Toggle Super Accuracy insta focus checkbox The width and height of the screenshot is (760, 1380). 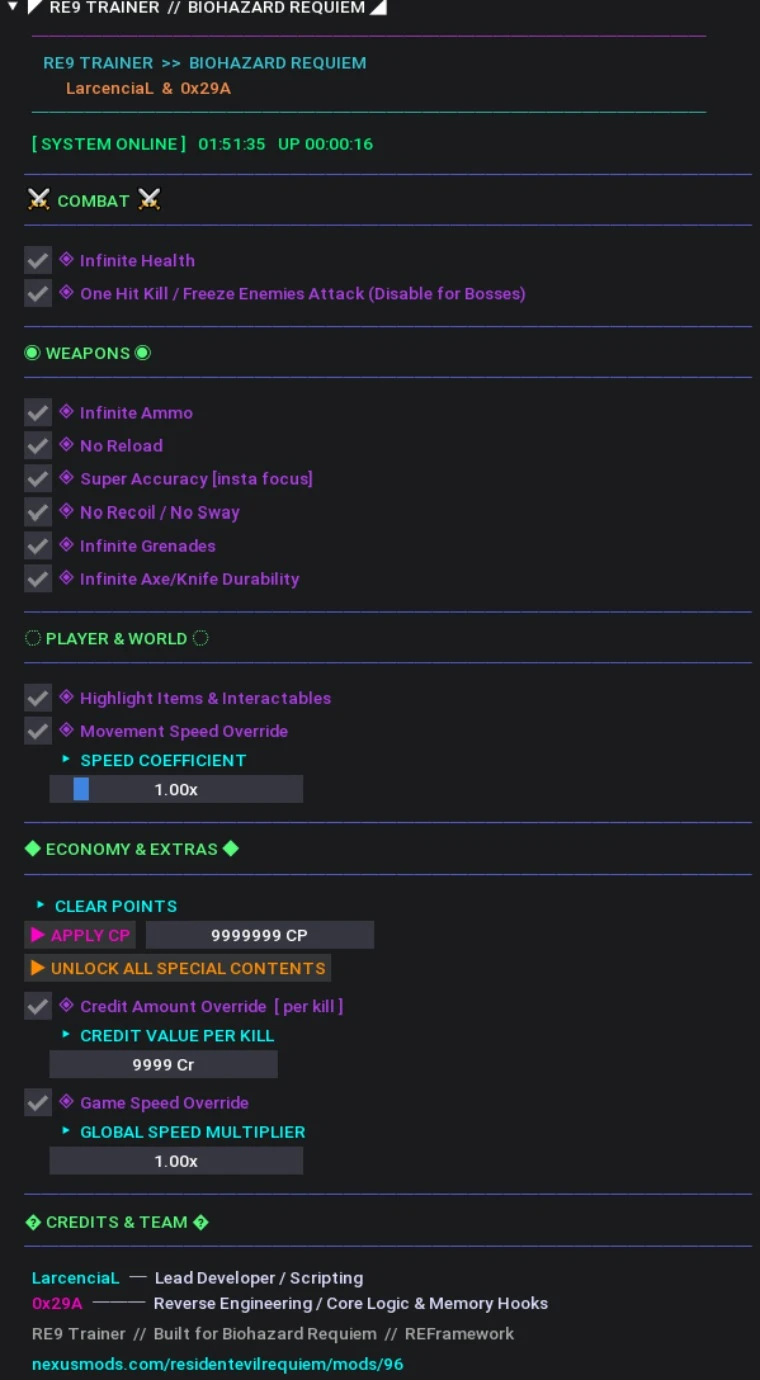click(x=38, y=479)
